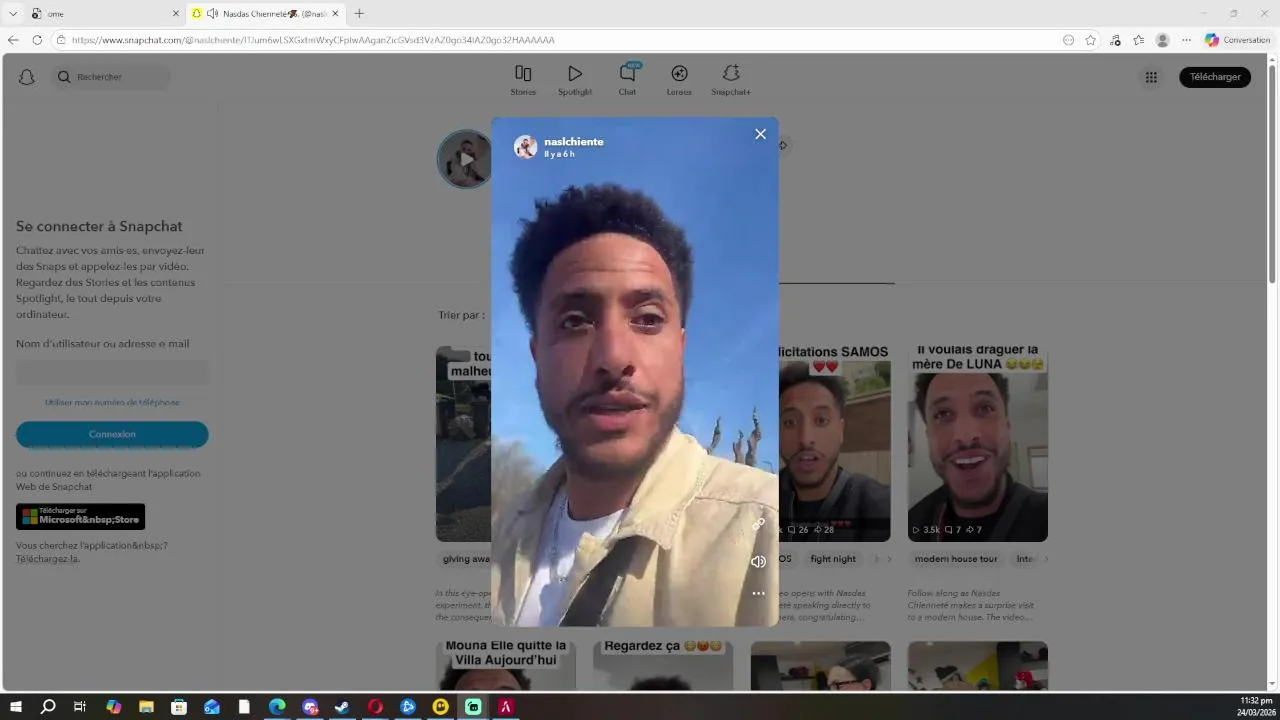Open the Chat tab

(627, 80)
